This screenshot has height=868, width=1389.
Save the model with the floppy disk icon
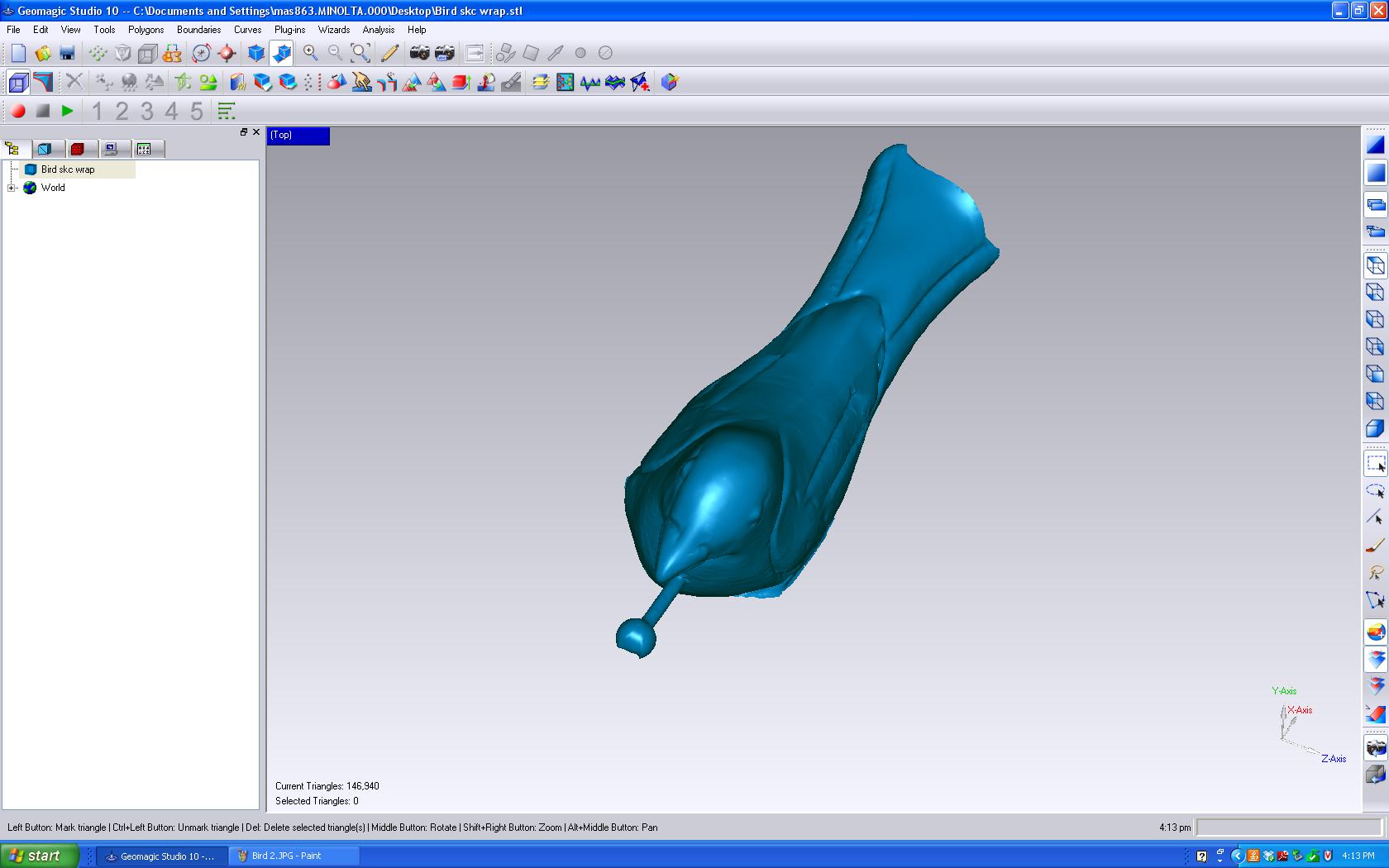68,54
